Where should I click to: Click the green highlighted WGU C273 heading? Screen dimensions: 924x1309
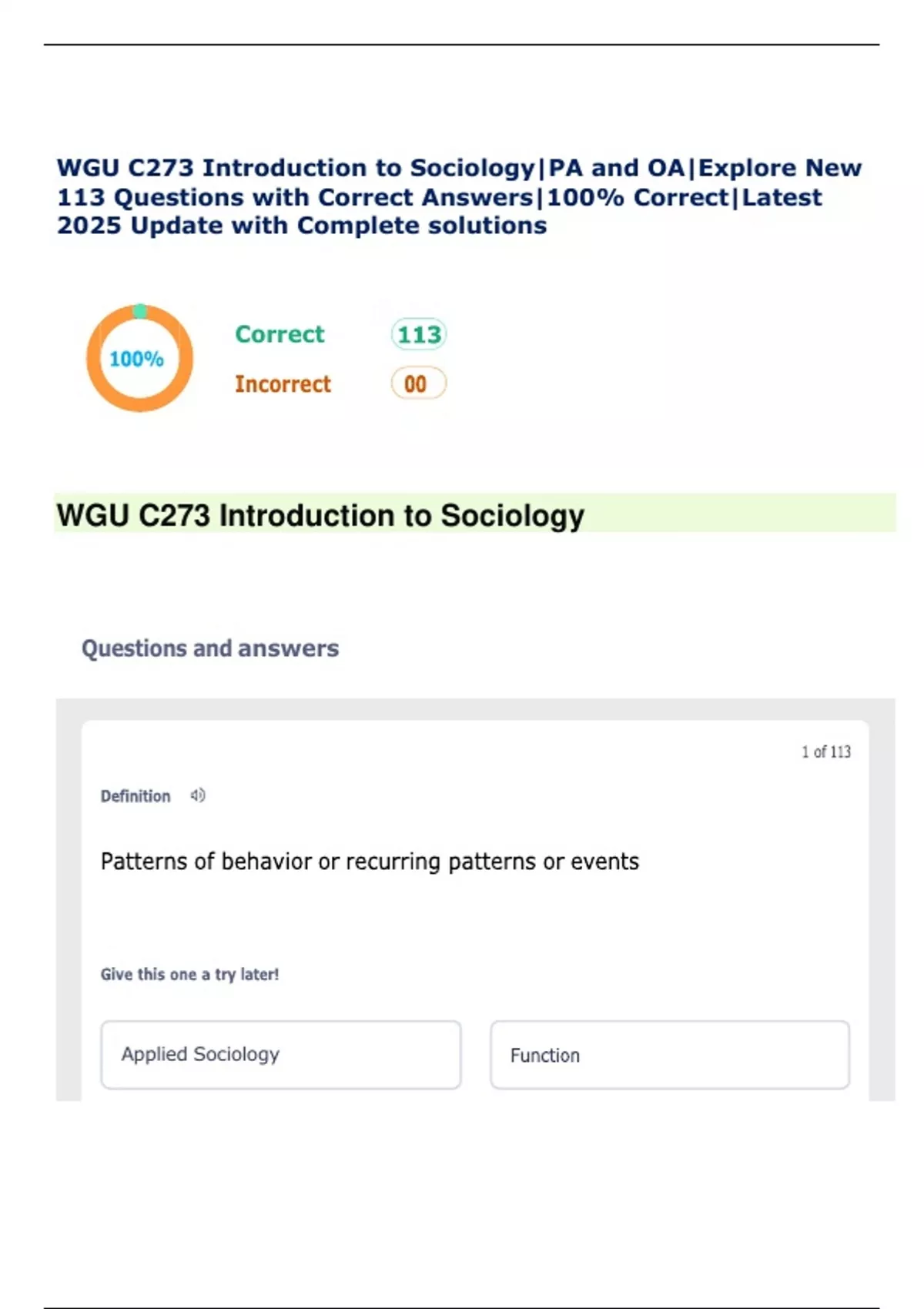tap(320, 515)
